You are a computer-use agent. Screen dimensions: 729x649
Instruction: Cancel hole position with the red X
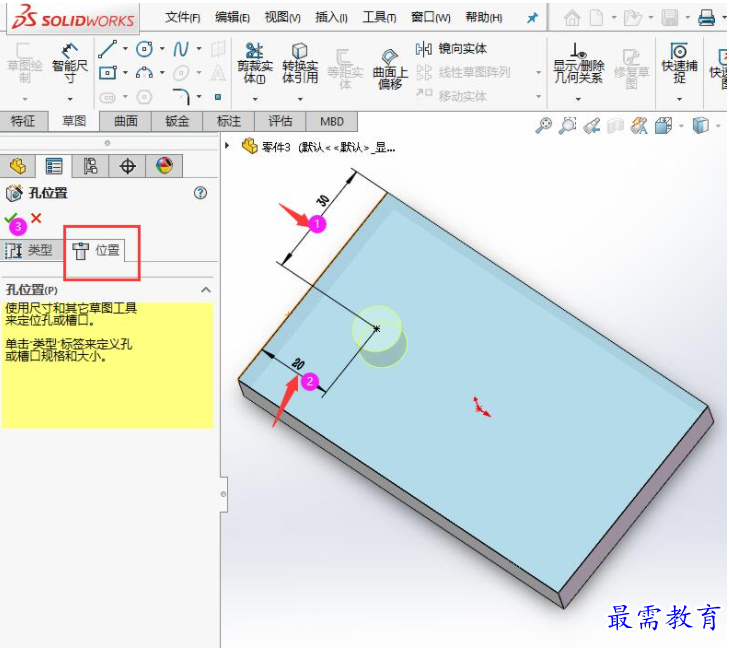pos(36,218)
